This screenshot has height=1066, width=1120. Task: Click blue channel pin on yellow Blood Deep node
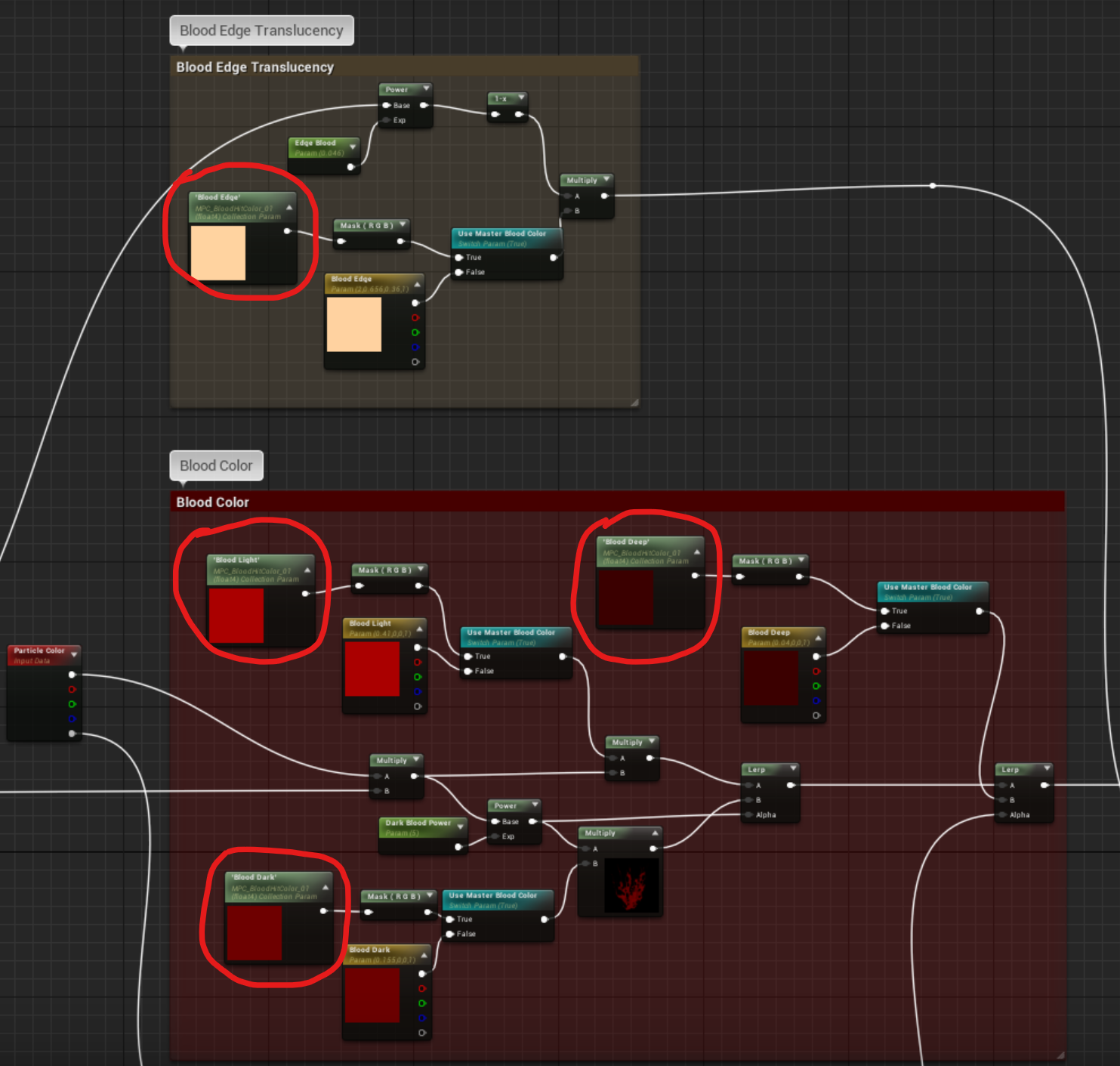coord(816,700)
